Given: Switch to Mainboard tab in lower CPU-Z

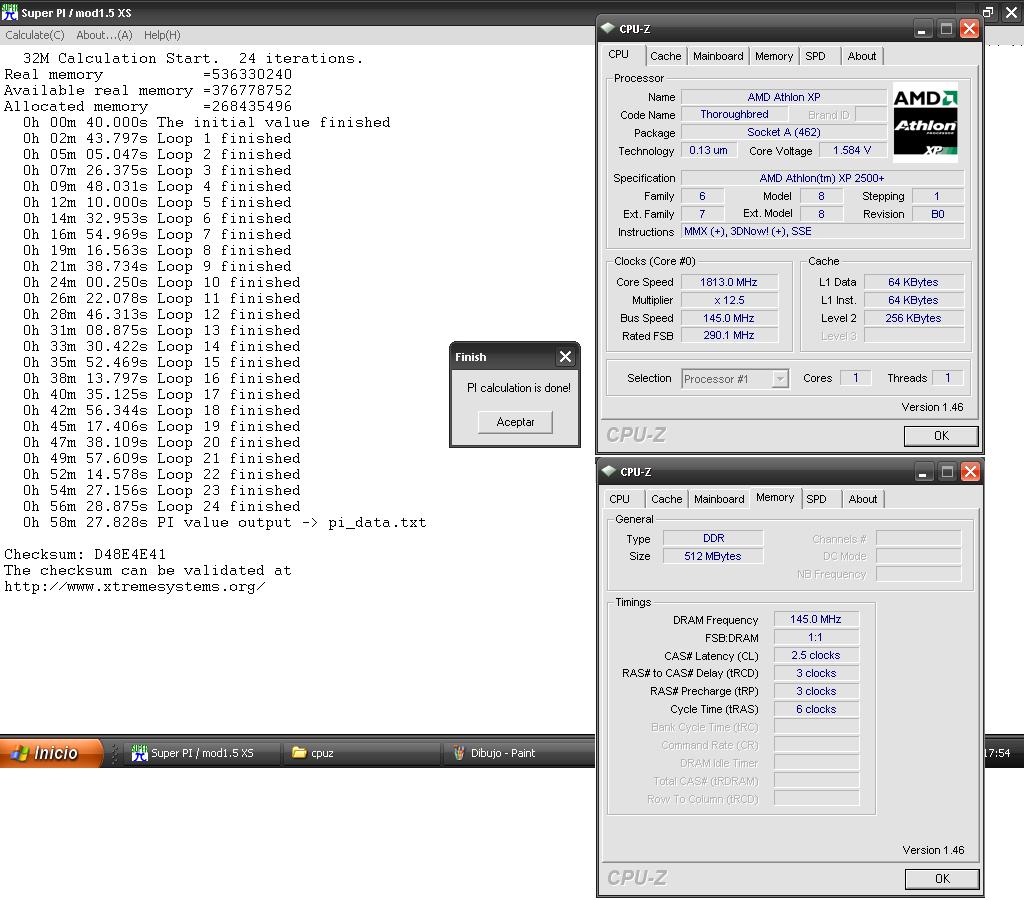Looking at the screenshot, I should 719,499.
